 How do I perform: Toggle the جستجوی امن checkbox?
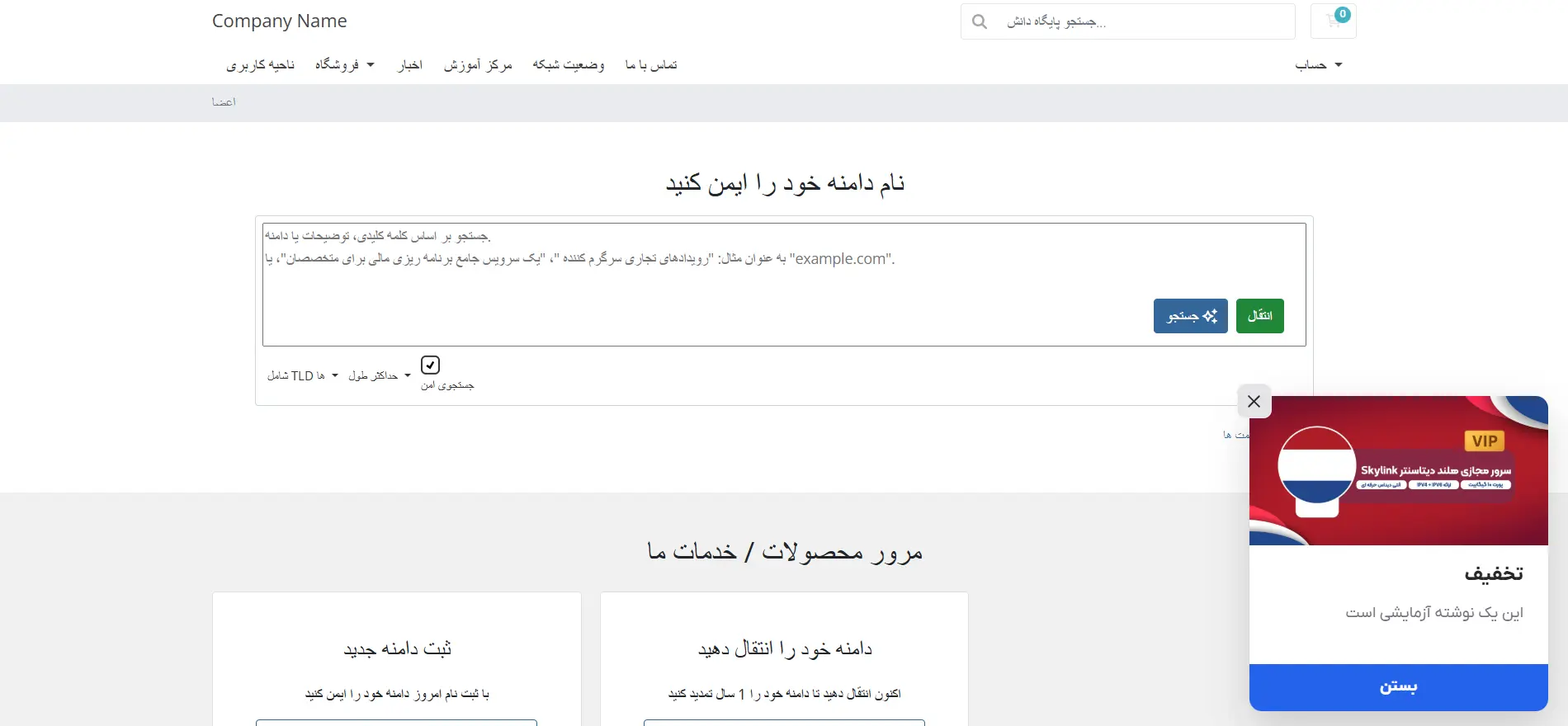[x=430, y=365]
